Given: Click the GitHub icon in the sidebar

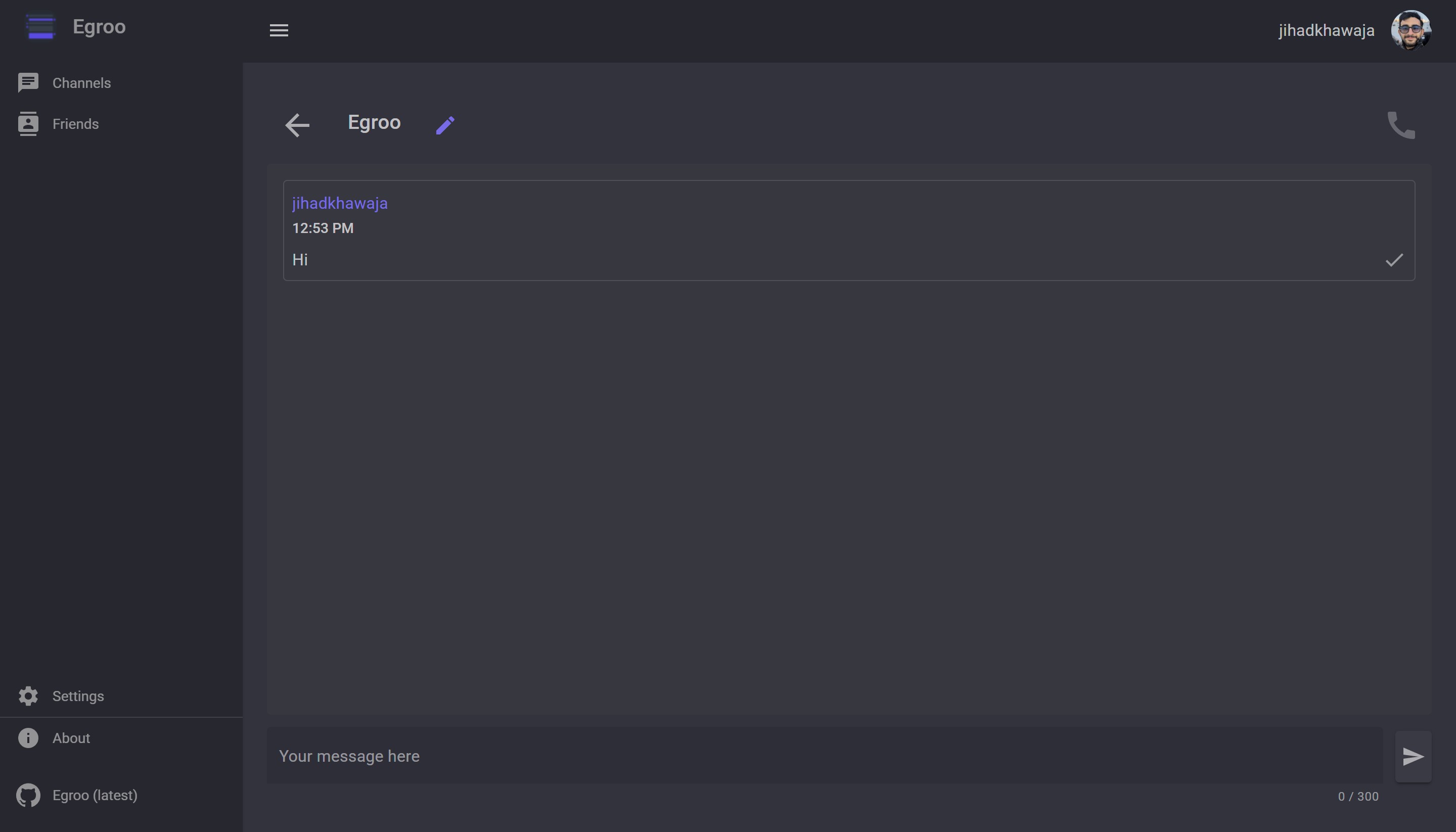Looking at the screenshot, I should [28, 795].
